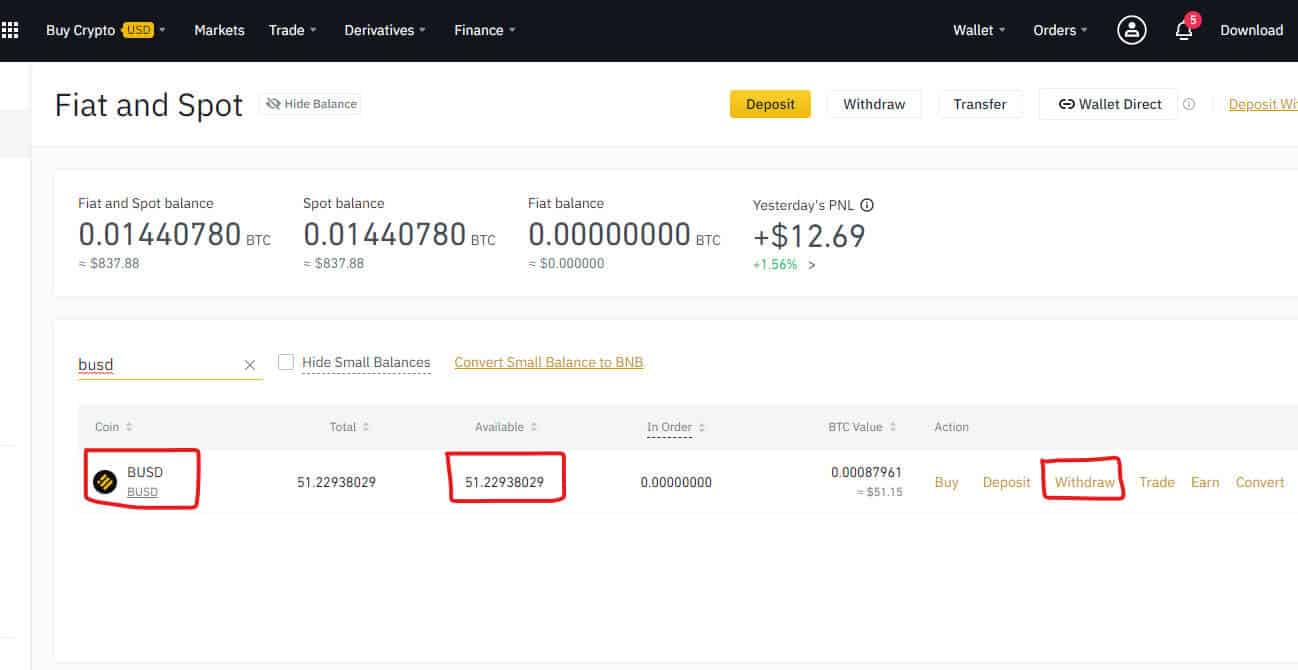Expand the Trade menu dropdown

pos(292,30)
